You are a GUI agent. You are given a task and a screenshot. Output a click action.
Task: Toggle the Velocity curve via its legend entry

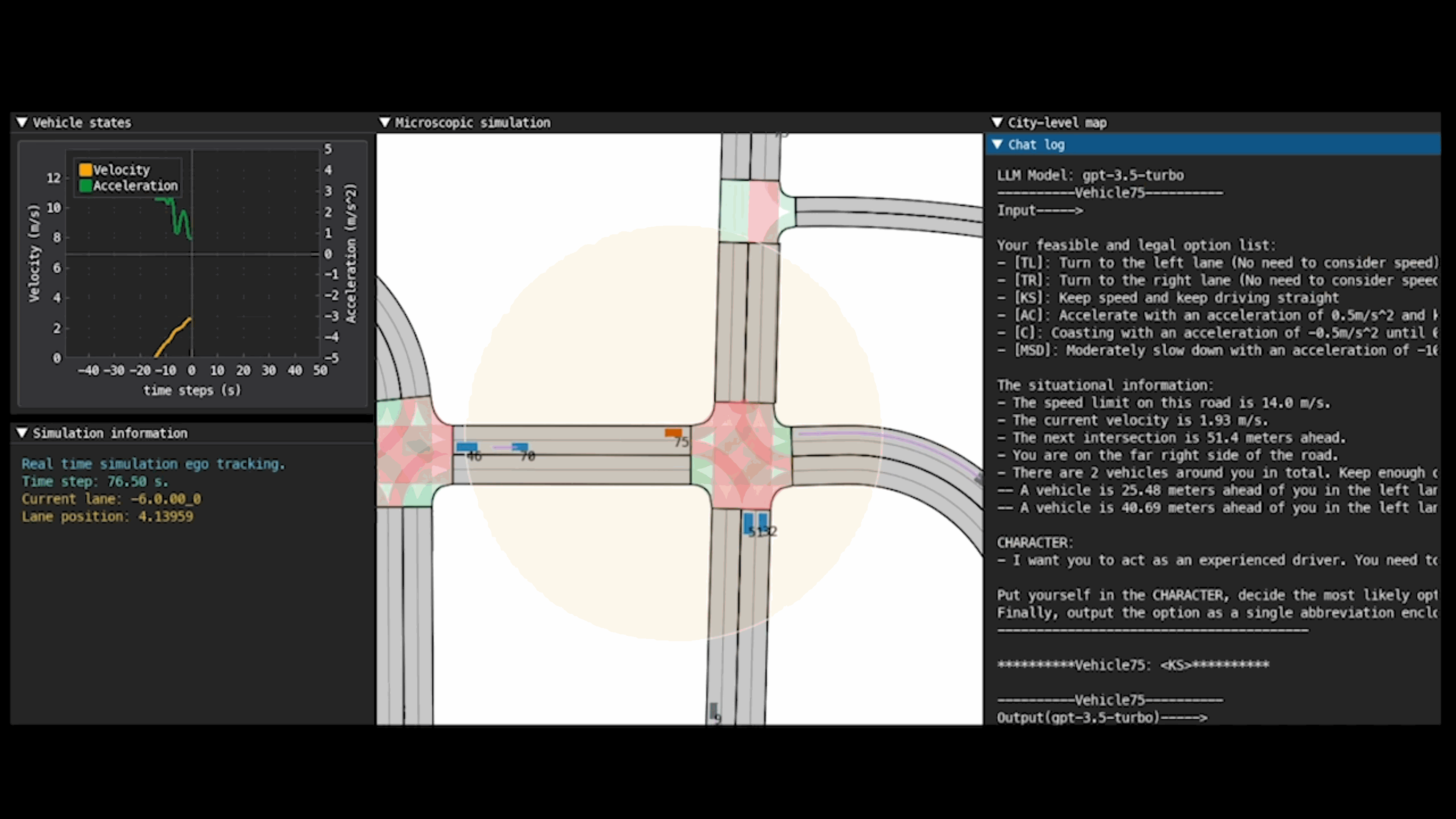point(121,169)
